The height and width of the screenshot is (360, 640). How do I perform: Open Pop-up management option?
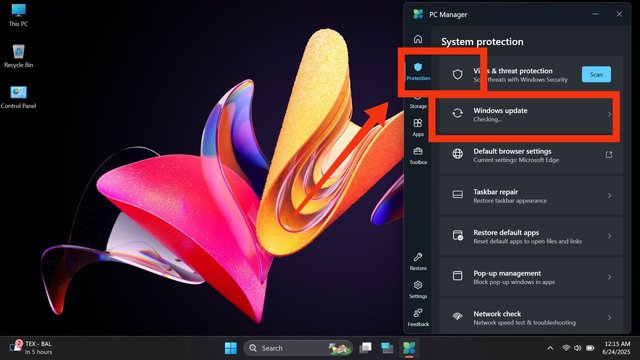point(531,278)
